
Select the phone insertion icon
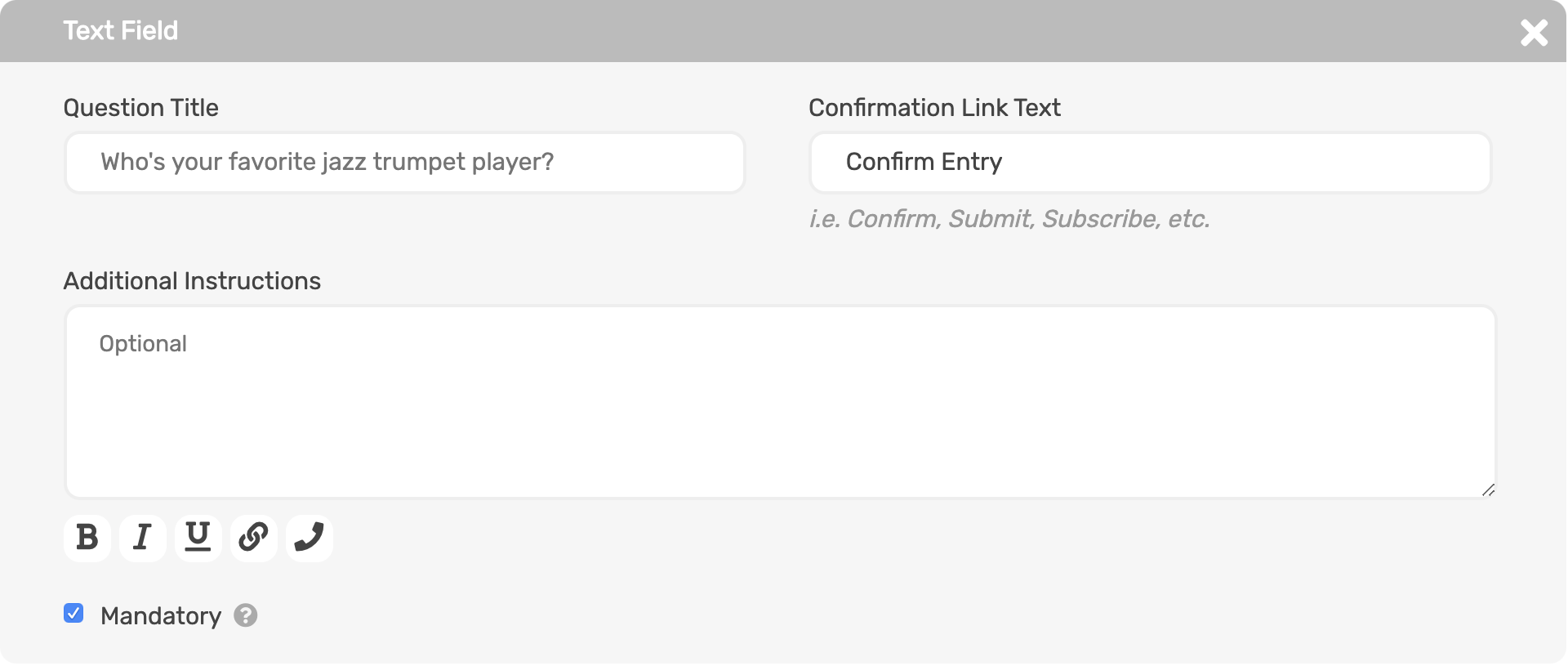309,537
